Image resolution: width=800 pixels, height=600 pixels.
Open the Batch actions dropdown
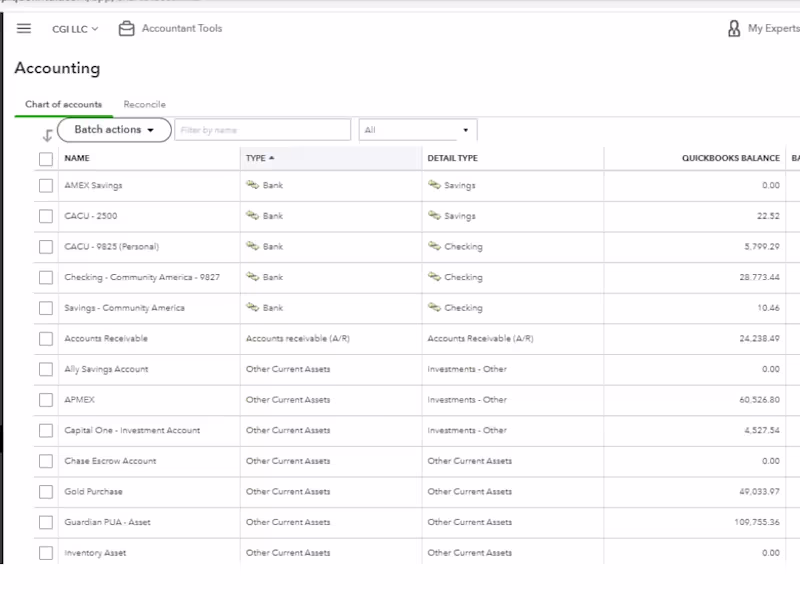(114, 130)
